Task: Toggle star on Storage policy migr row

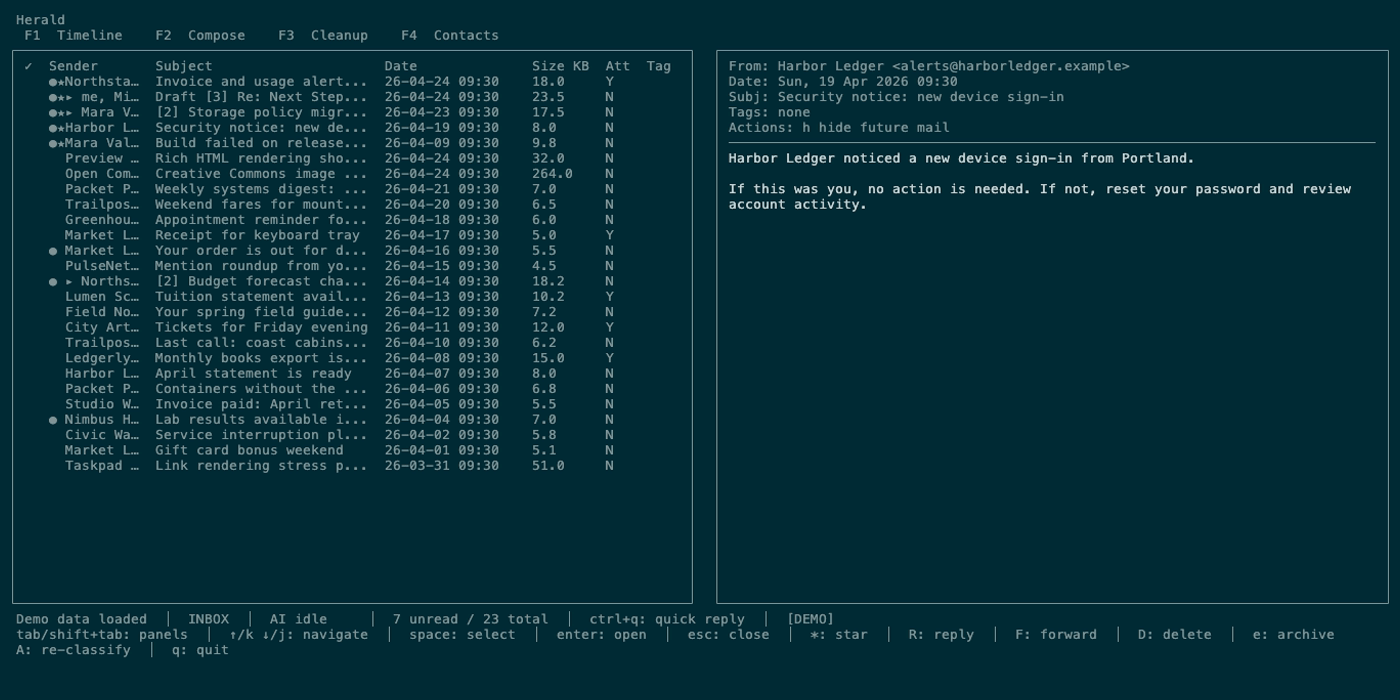Action: tap(61, 113)
